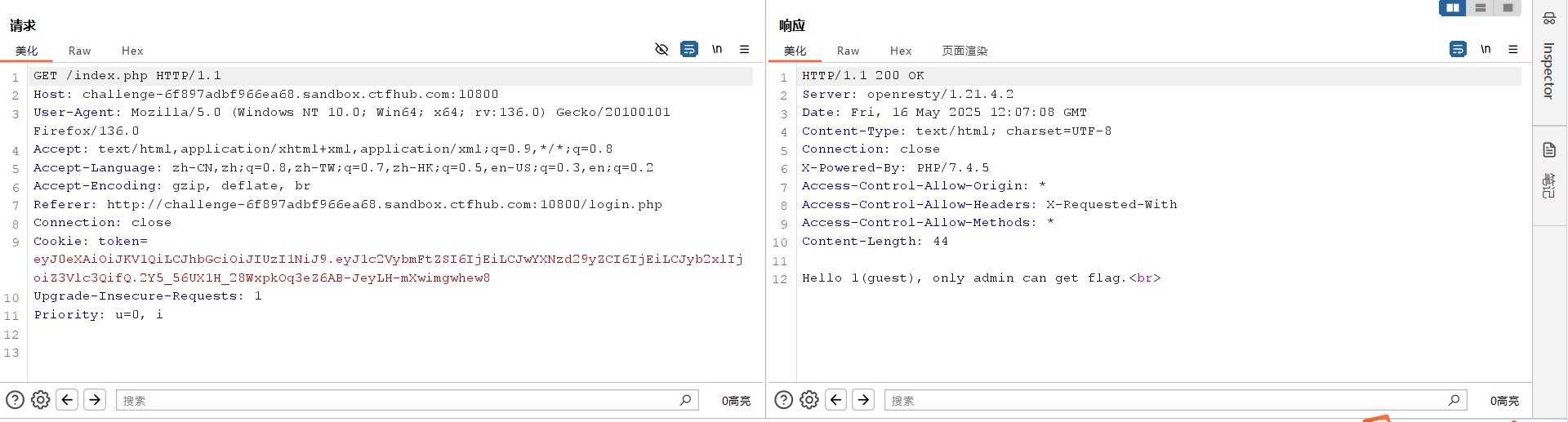Go to next search match in response

coord(863,400)
